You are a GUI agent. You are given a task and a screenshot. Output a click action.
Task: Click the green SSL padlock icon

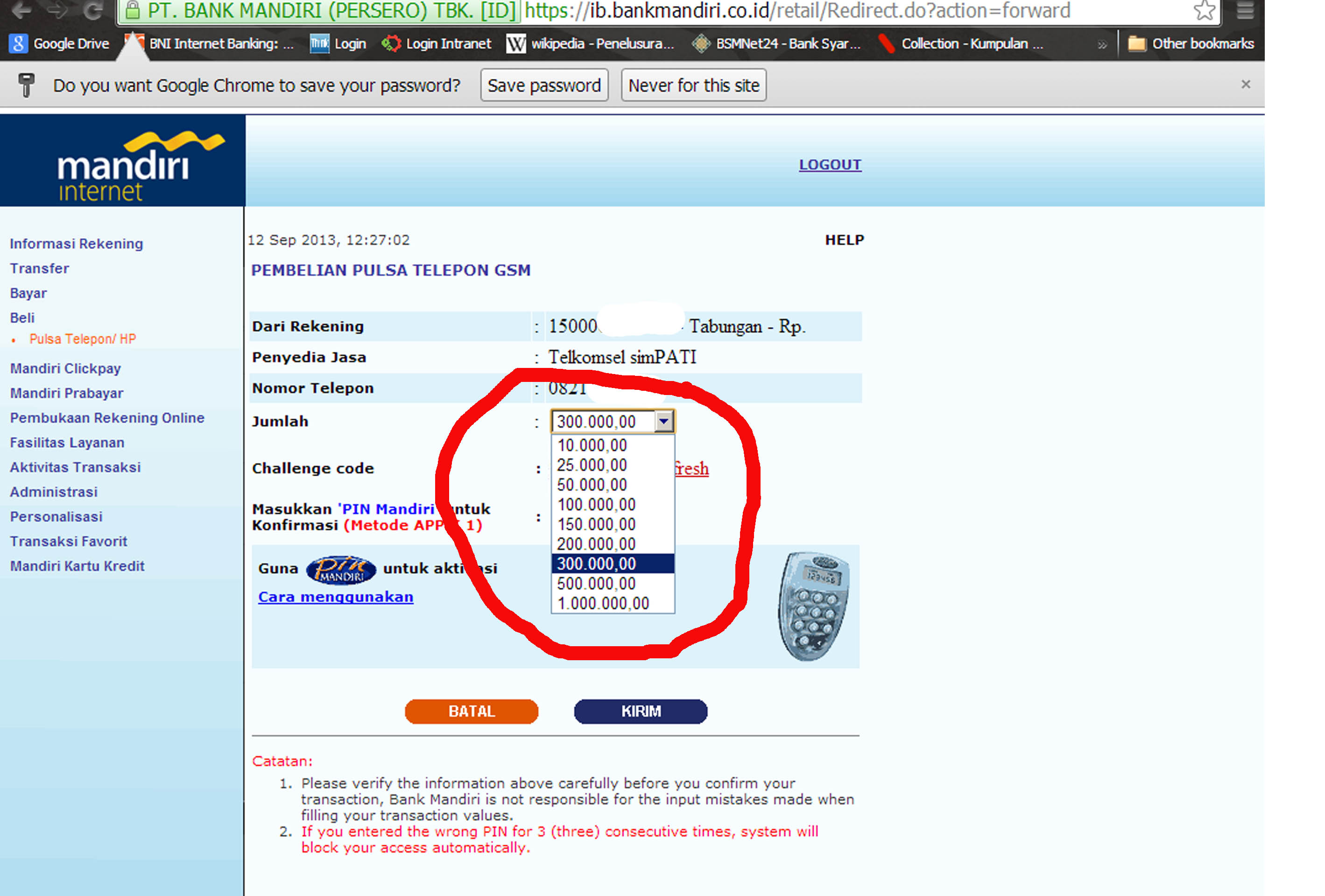132,10
